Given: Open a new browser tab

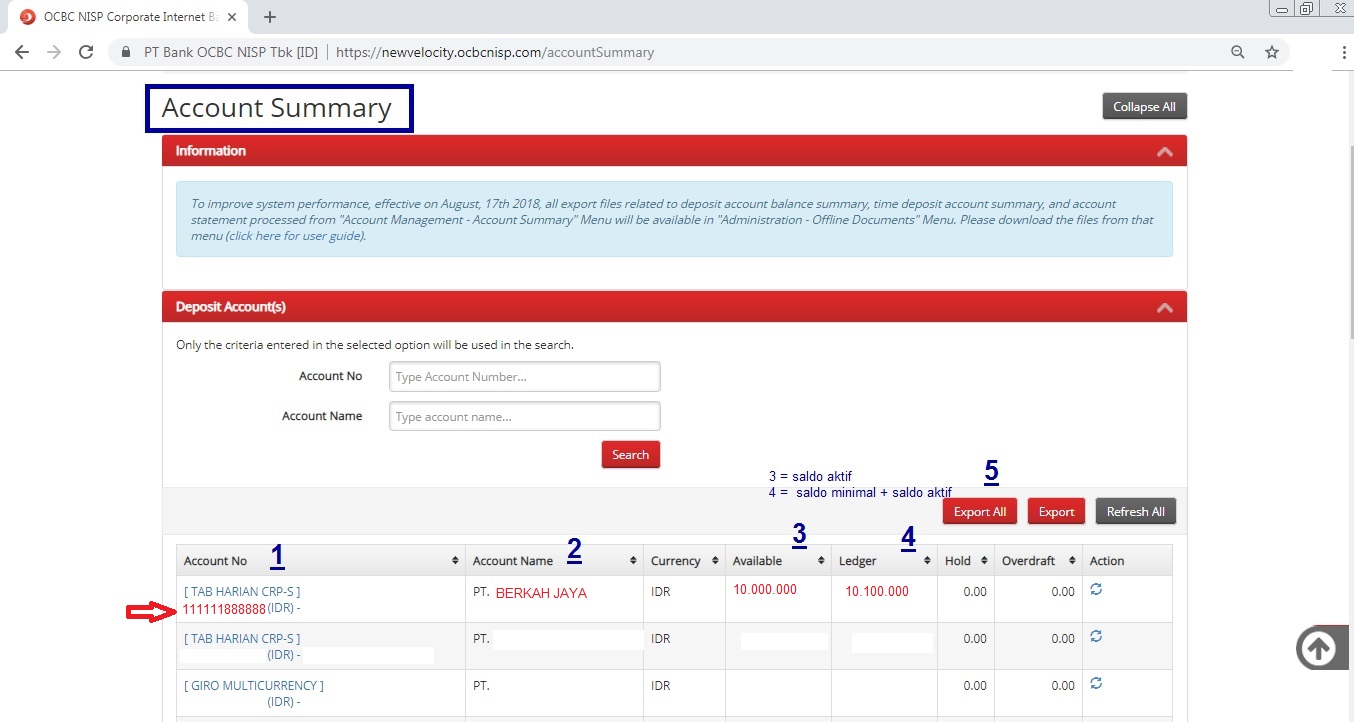Looking at the screenshot, I should click(x=269, y=17).
